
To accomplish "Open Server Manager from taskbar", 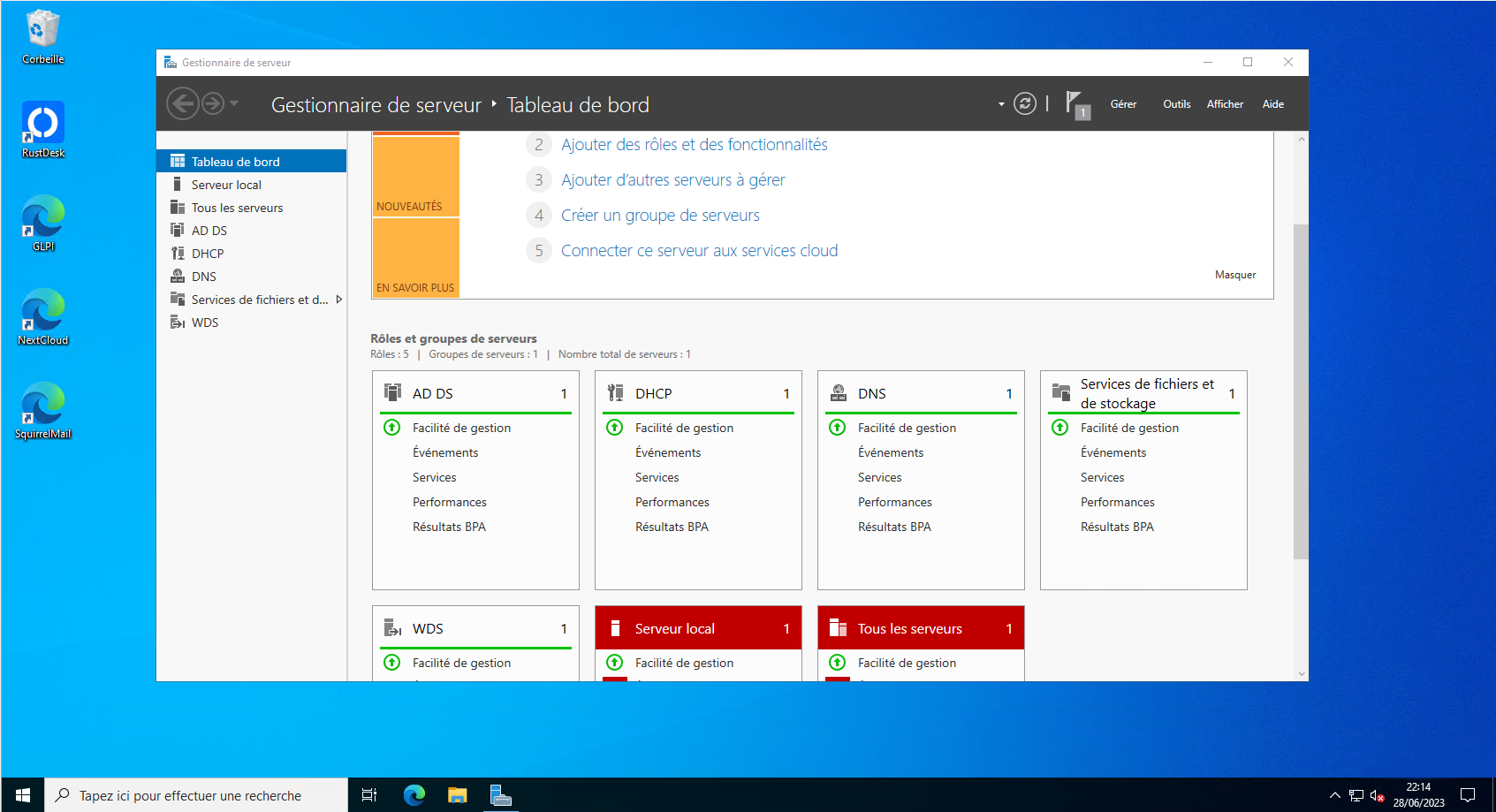I will 500,795.
